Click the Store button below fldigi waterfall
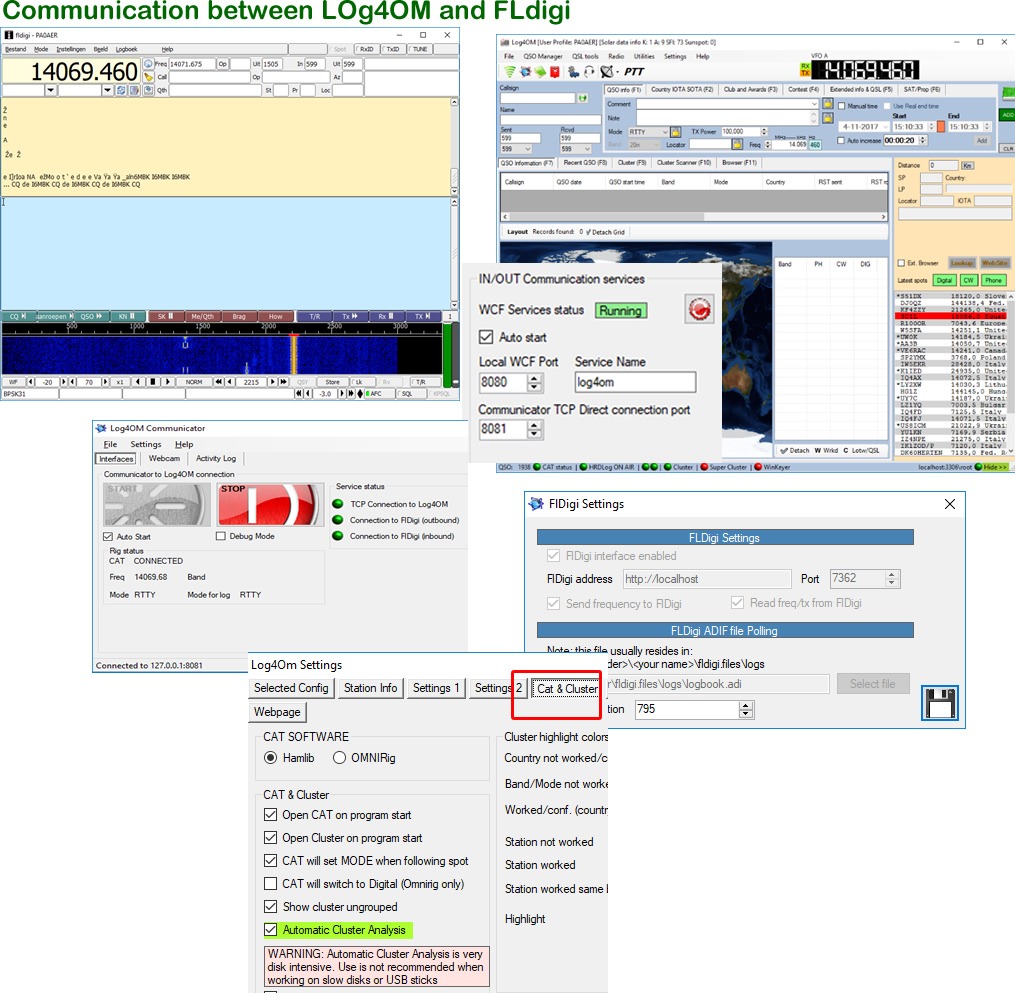The height and width of the screenshot is (993, 1015). 333,382
